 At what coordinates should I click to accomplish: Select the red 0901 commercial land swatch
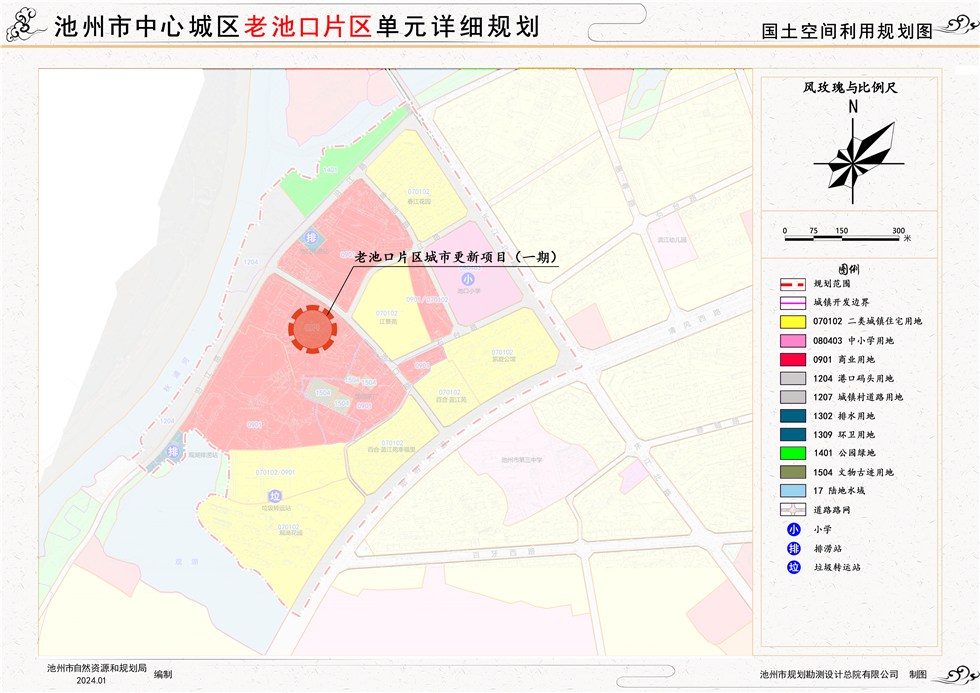pos(794,359)
